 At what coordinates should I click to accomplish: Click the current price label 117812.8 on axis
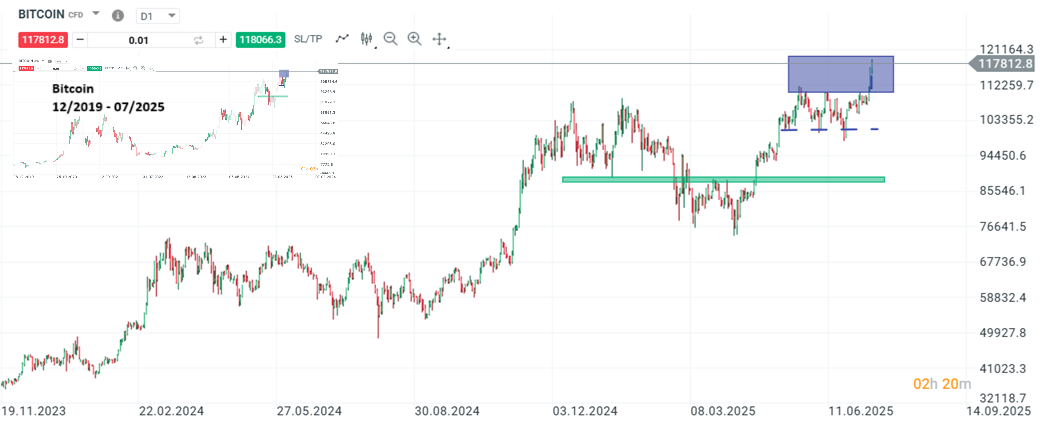coord(1010,63)
